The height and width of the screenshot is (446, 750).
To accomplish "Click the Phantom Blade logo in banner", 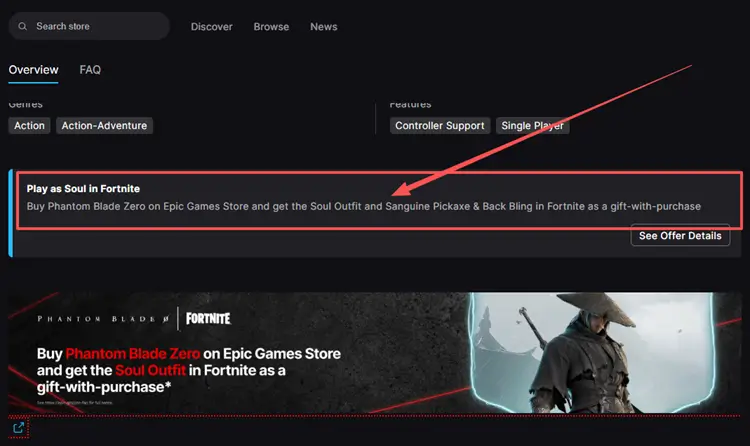I will click(x=103, y=319).
